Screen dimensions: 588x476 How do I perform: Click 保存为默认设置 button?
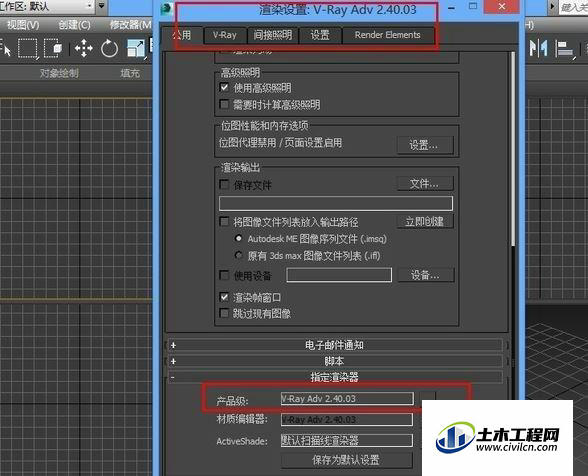pos(346,460)
